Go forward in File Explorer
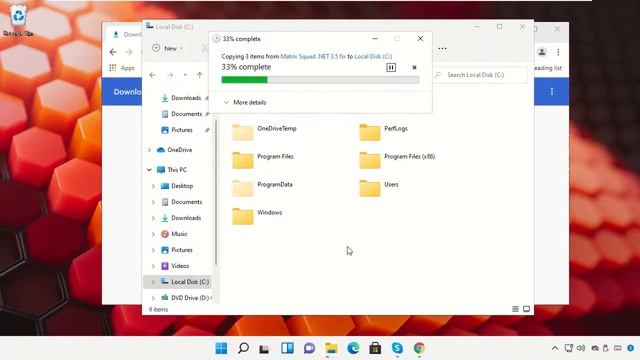This screenshot has width=640, height=360. click(170, 75)
